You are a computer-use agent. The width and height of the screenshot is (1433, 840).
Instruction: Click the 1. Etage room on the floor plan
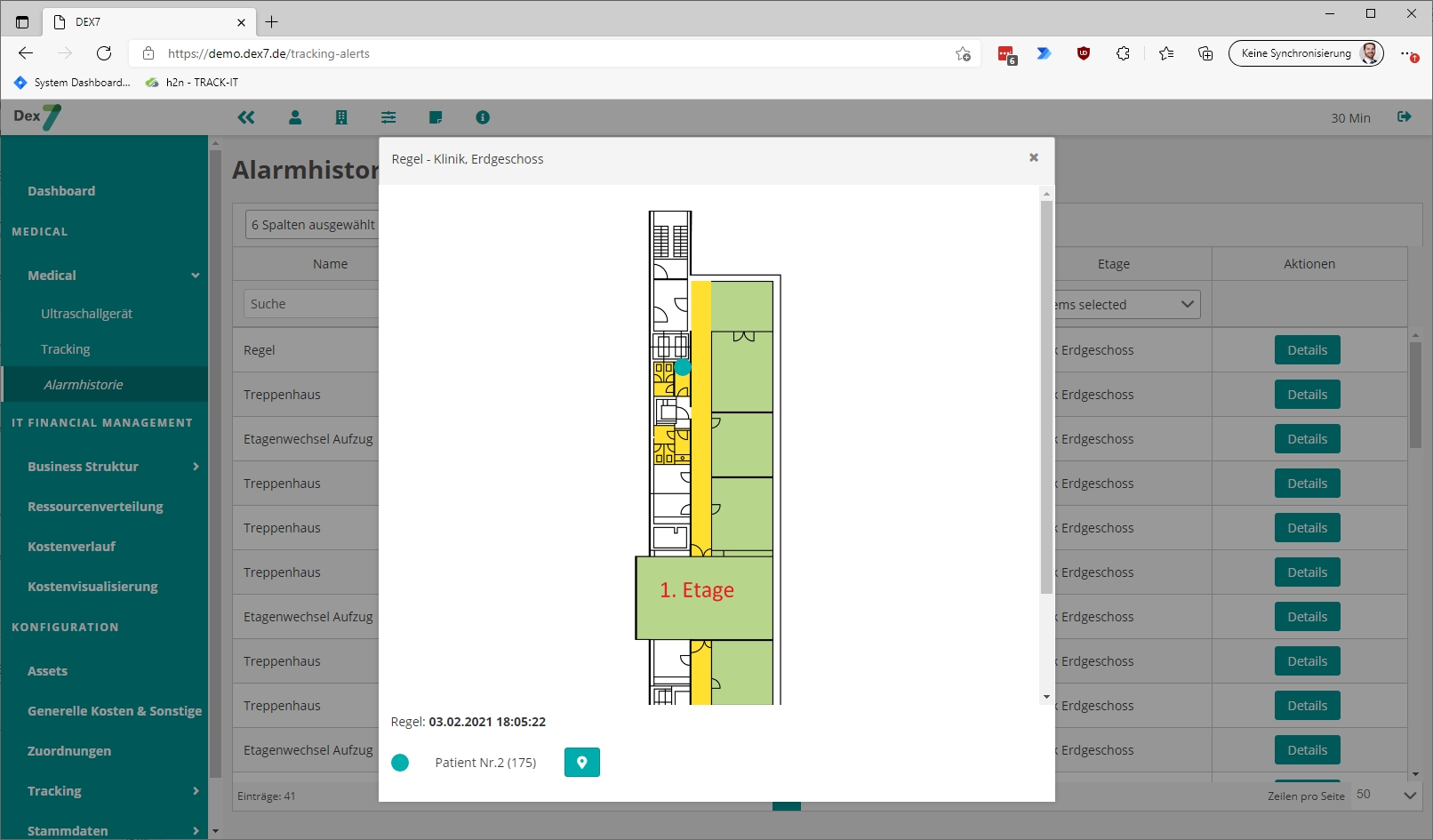703,597
